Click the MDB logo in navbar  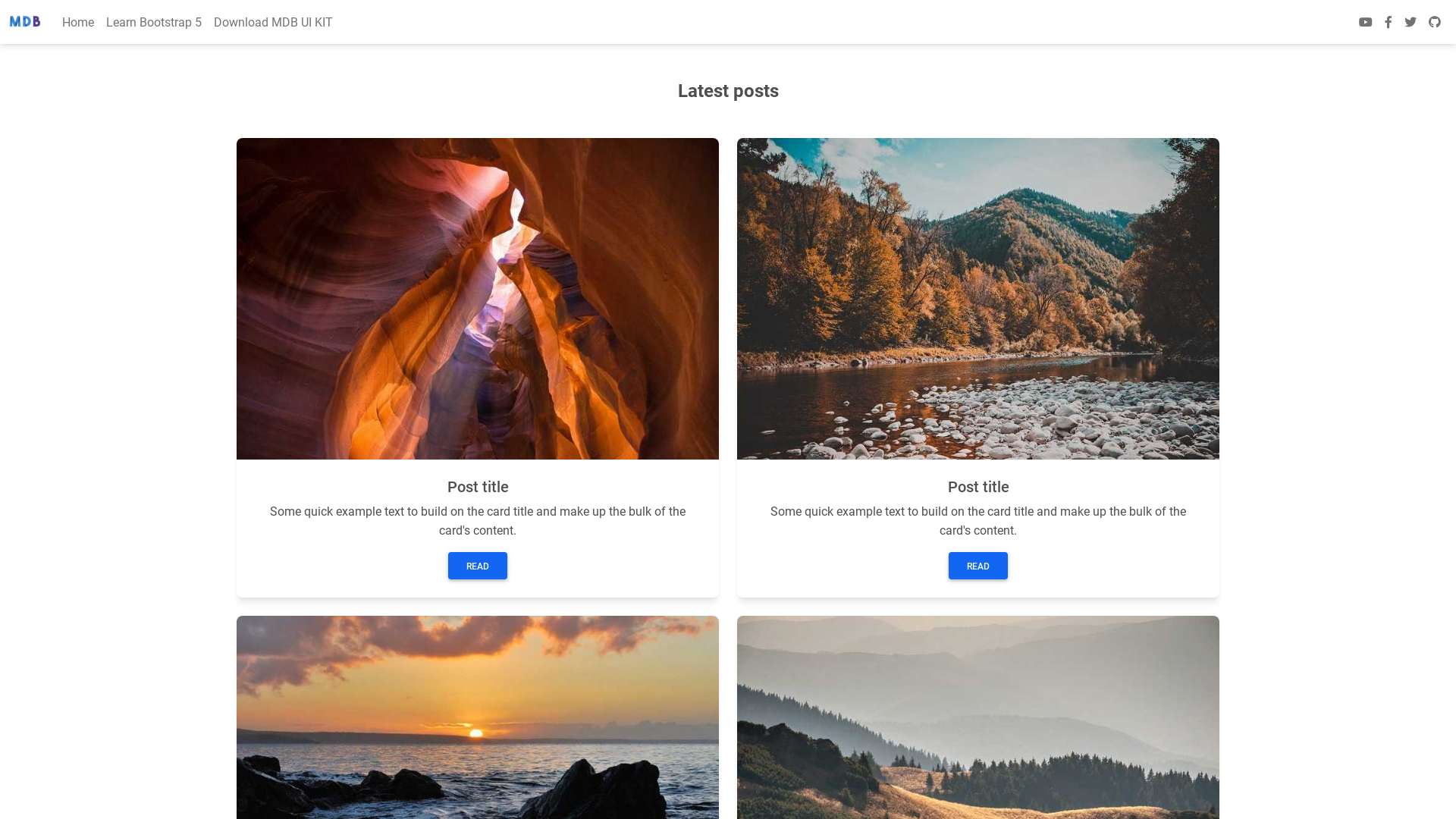25,22
